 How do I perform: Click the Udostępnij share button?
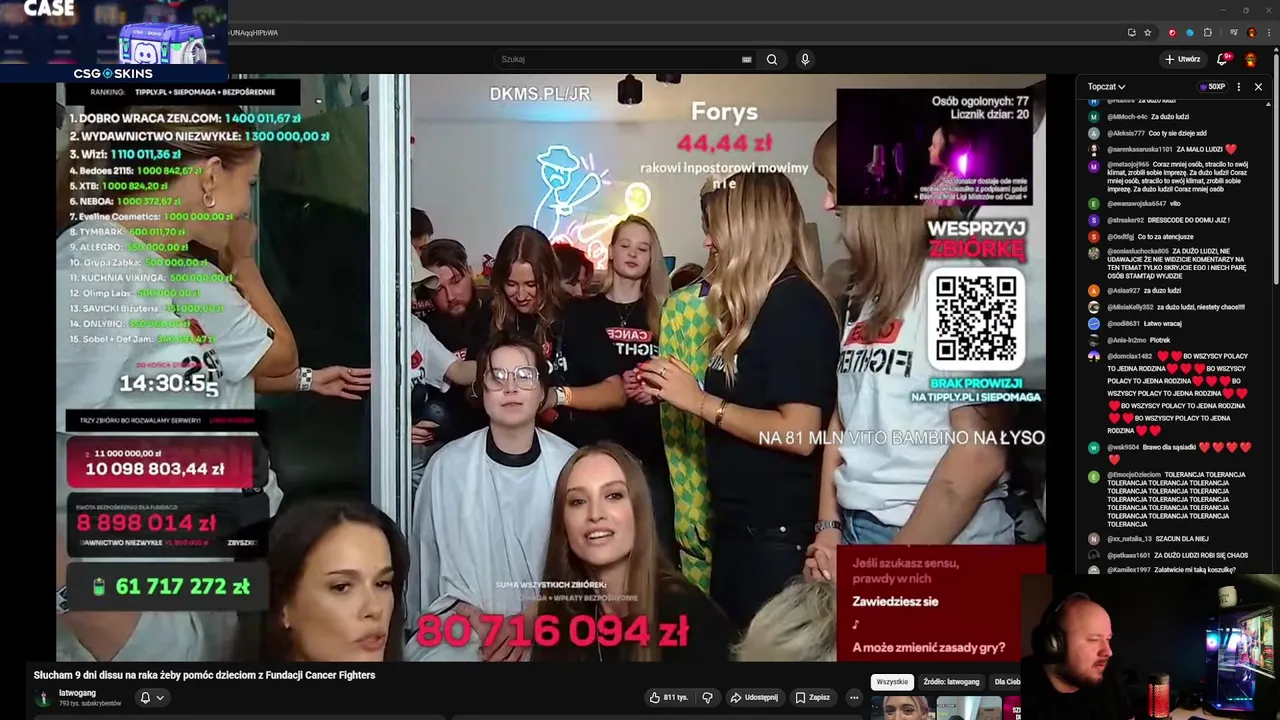[x=754, y=697]
